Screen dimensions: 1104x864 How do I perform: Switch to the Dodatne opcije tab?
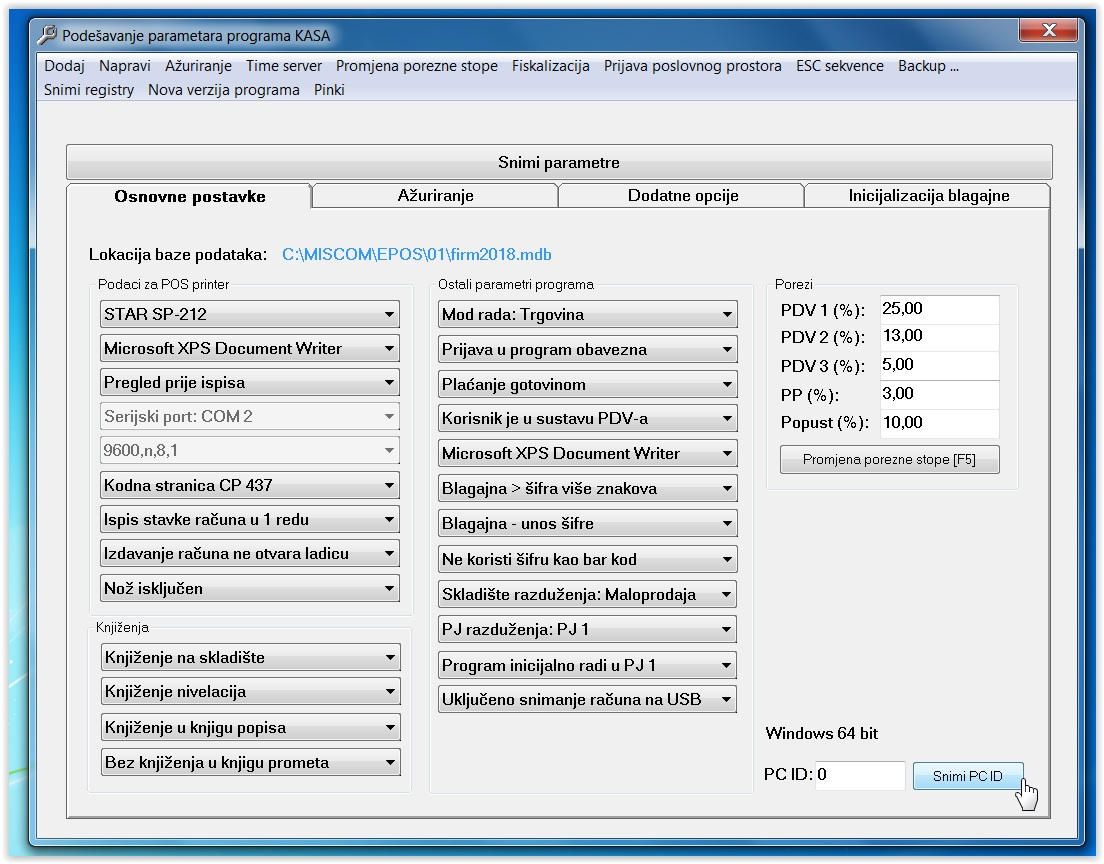coord(682,196)
